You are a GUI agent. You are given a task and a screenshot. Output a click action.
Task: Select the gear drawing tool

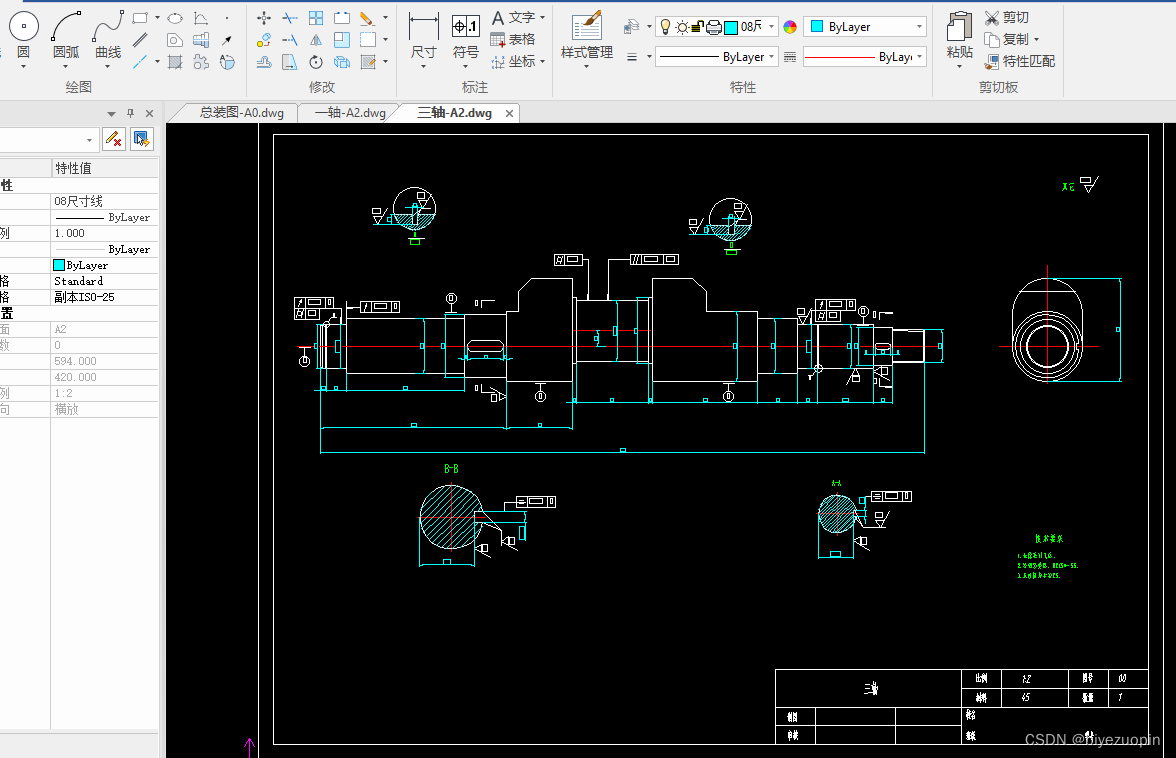tap(201, 61)
